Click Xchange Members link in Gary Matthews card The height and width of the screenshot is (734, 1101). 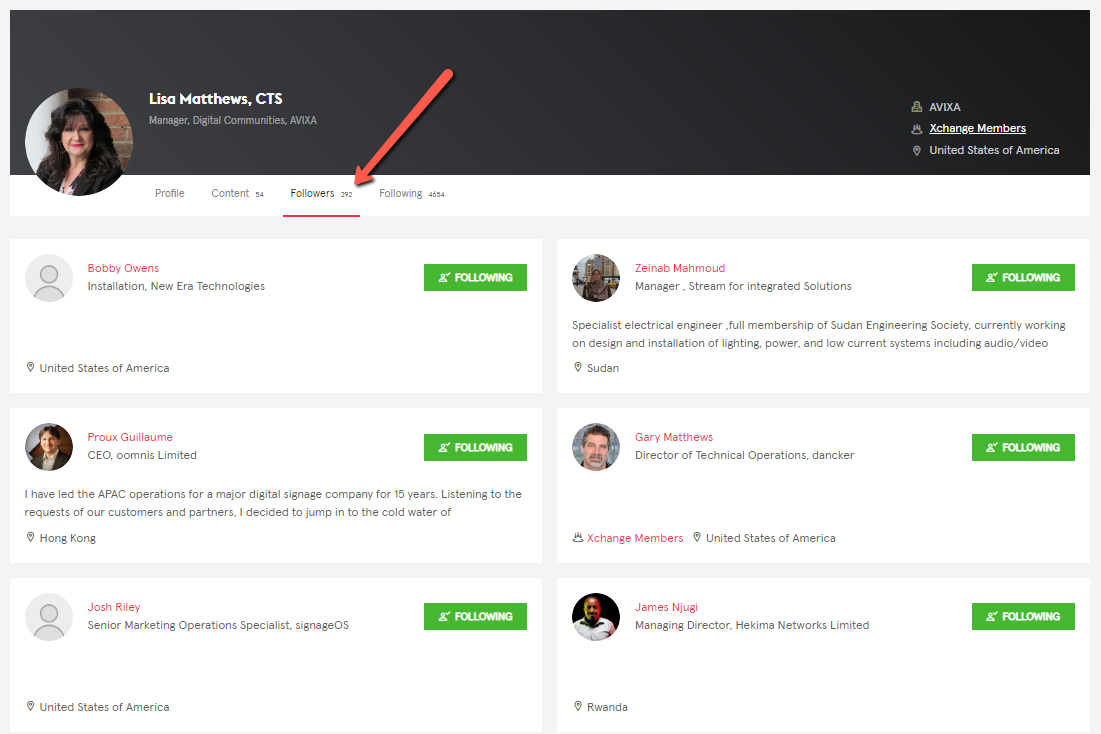pos(634,538)
